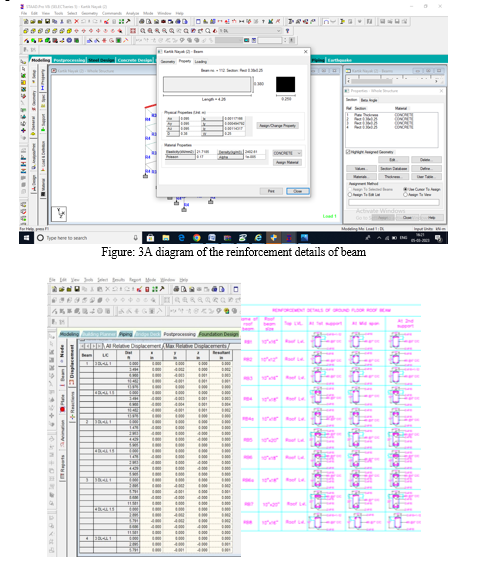
Task: Click the first table navigation arrow in lower window
Action: 83,346
